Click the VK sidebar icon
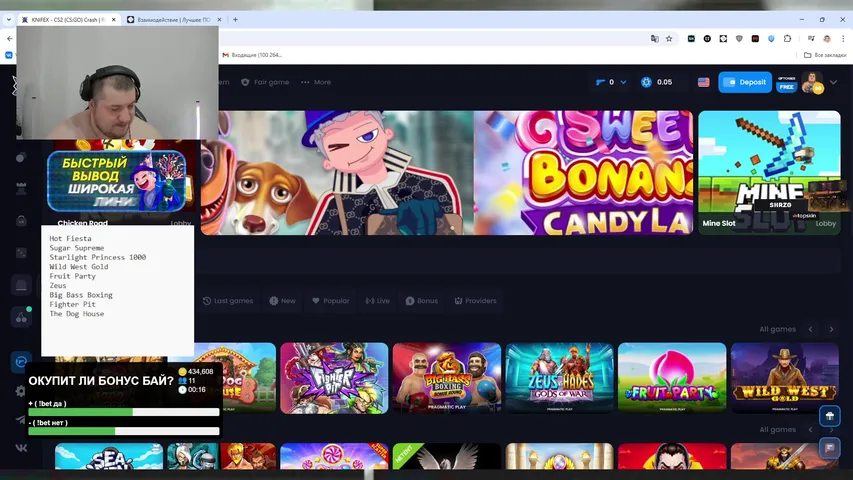 click(x=21, y=448)
